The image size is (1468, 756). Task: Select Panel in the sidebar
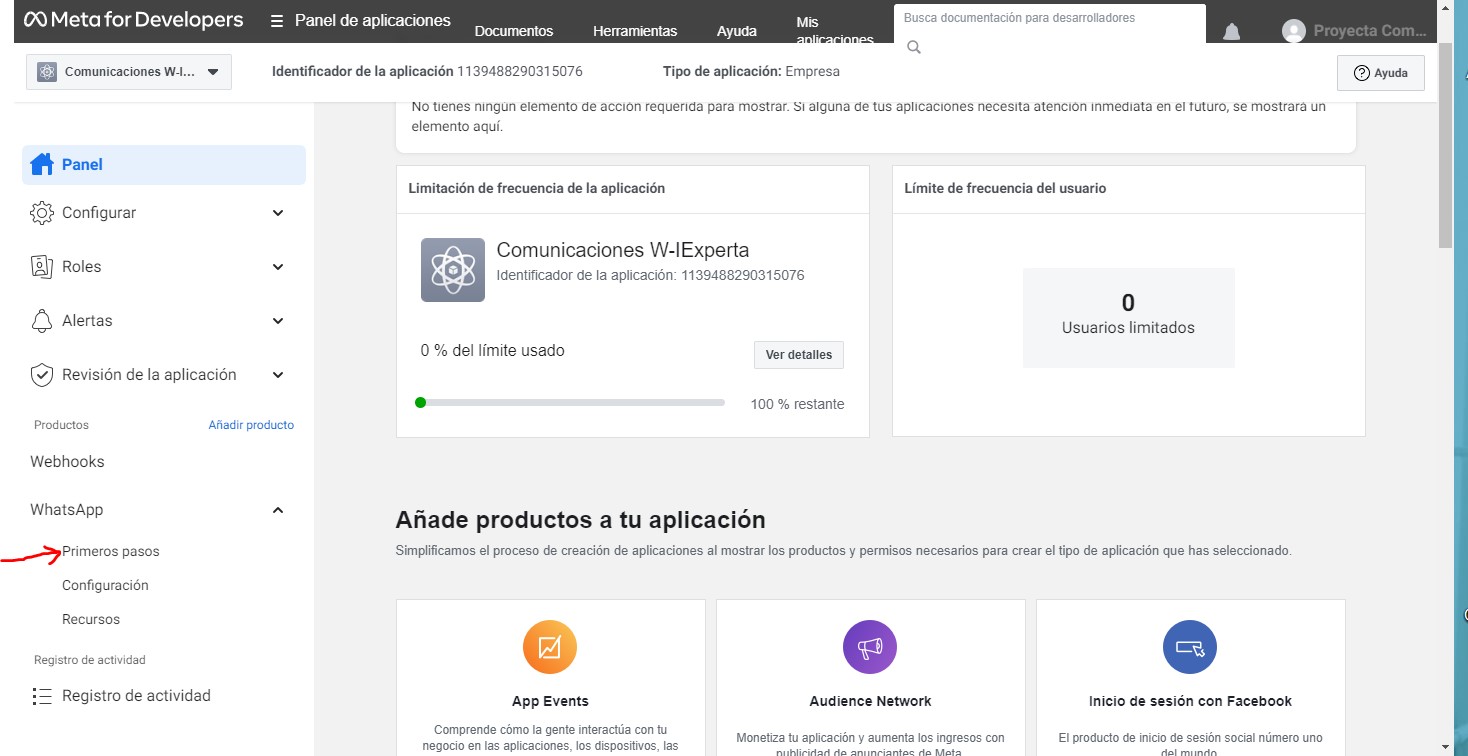164,164
